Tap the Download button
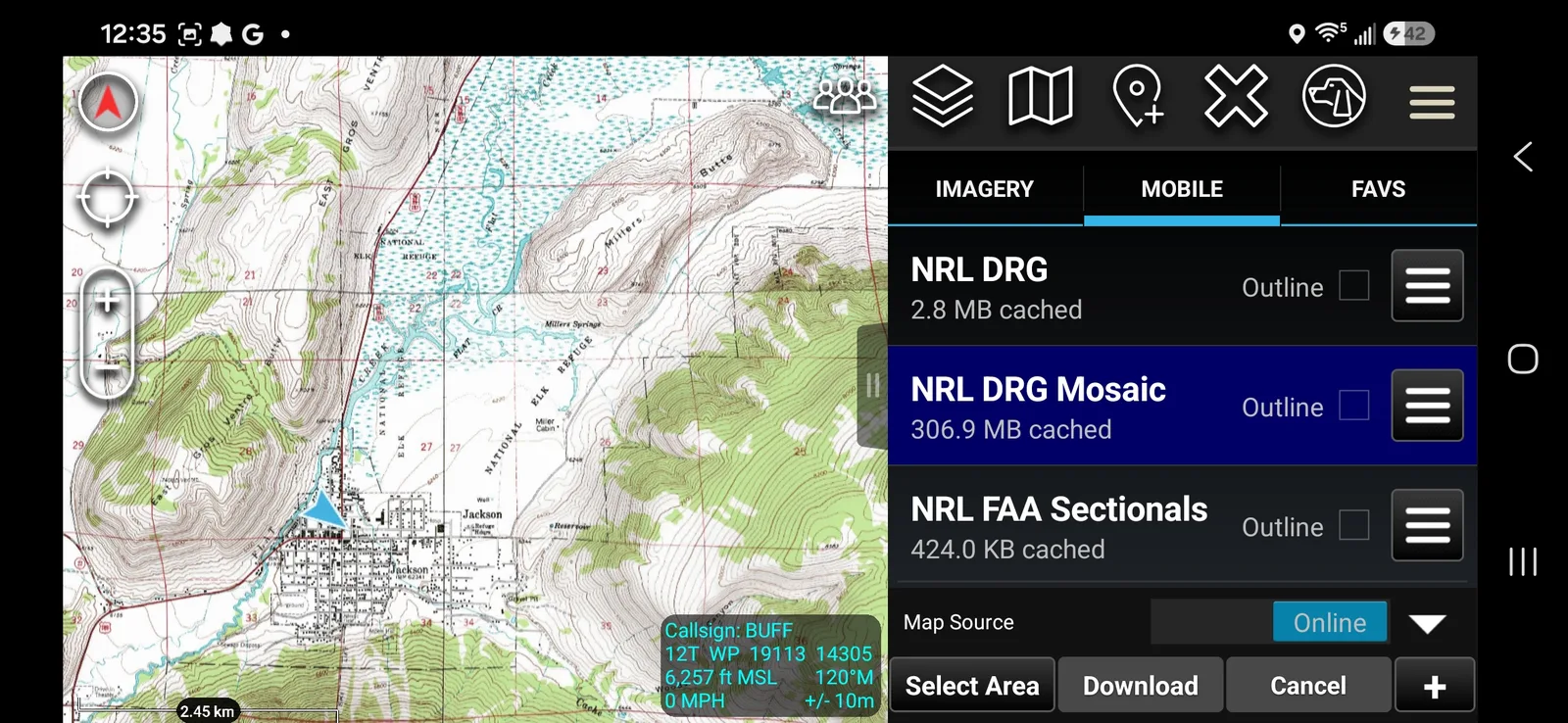Screen dimensions: 1568x723 (x=1141, y=685)
